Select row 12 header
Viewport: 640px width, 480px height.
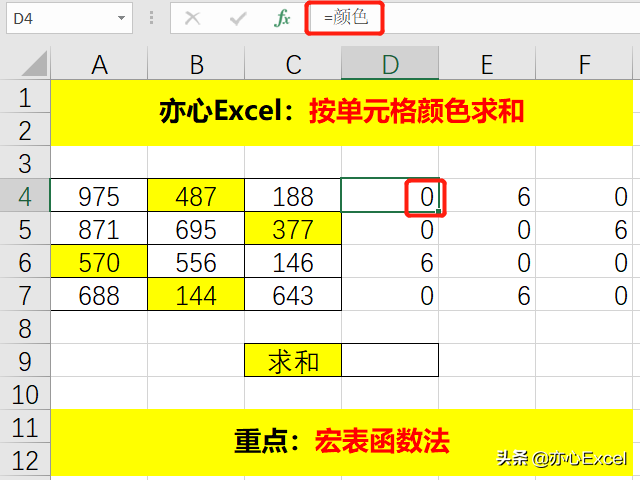coord(25,460)
